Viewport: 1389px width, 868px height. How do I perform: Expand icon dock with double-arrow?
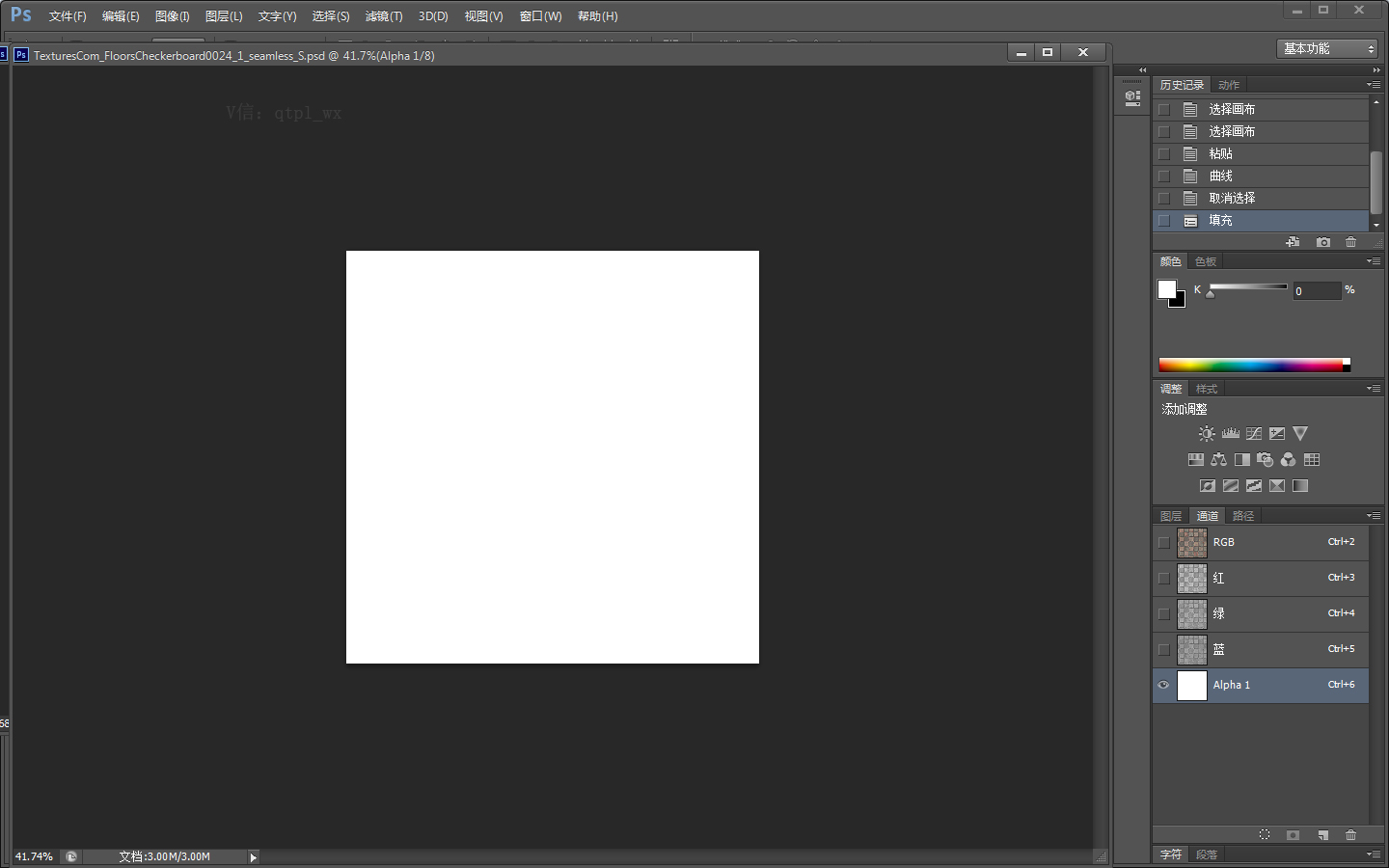coord(1143,70)
